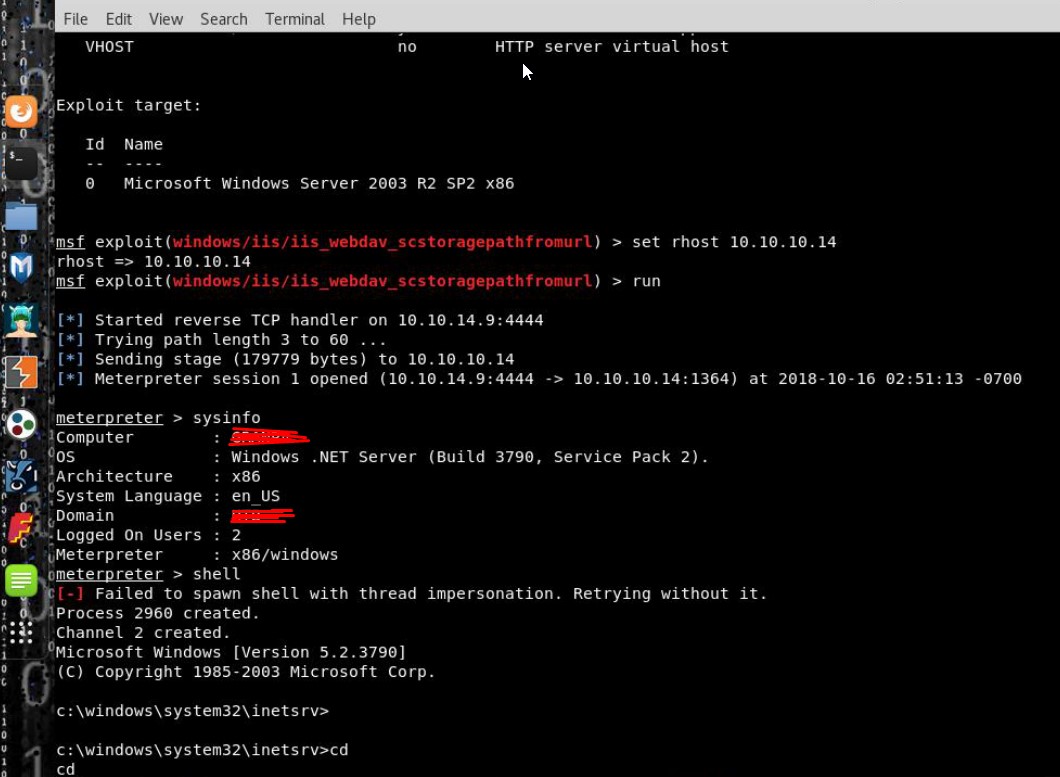Launch Burp Suite from the dock
The height and width of the screenshot is (777, 1060).
coord(21,372)
